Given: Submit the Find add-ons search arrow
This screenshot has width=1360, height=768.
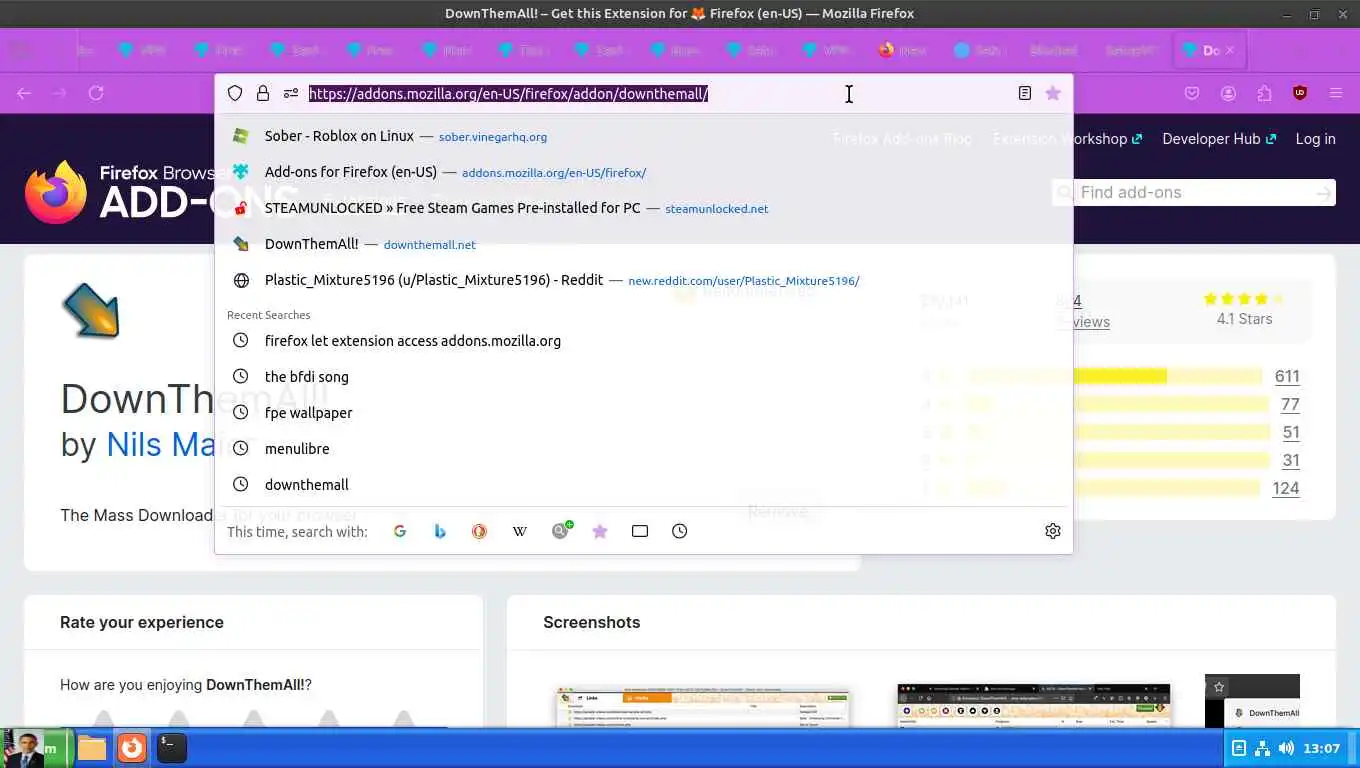Looking at the screenshot, I should [1324, 193].
